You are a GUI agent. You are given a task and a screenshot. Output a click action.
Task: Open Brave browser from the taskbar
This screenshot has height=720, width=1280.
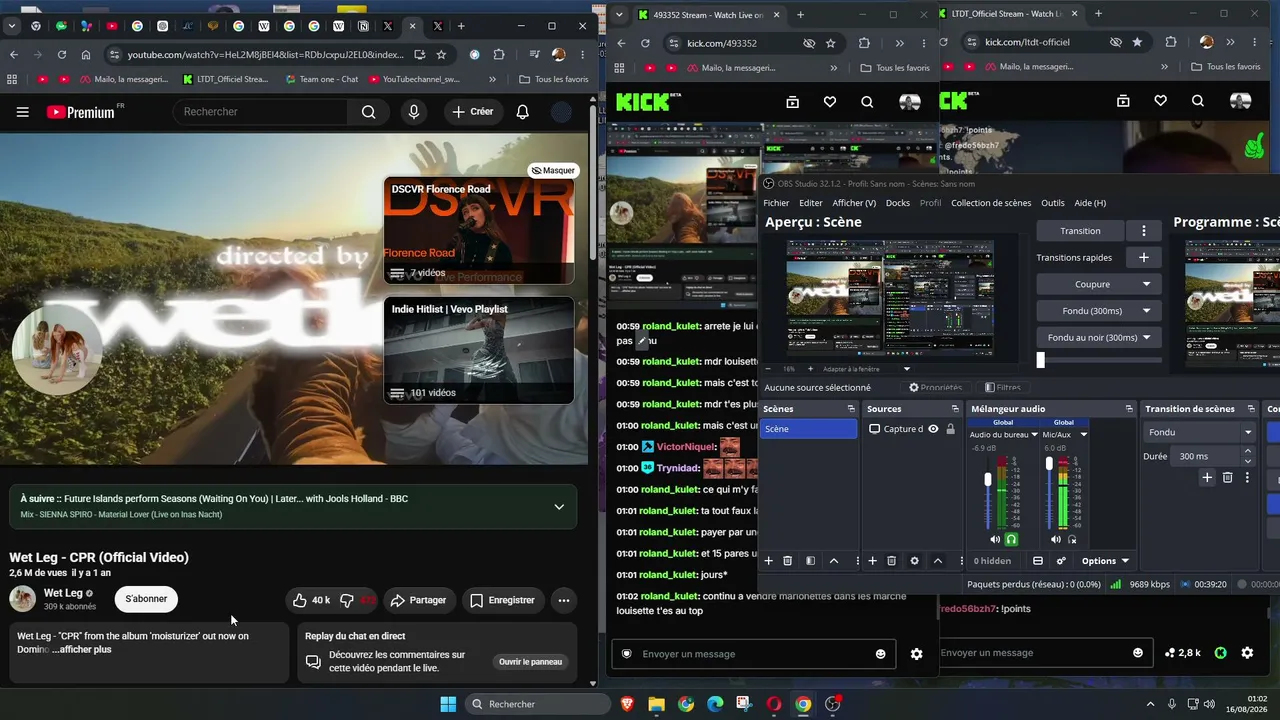[x=627, y=704]
